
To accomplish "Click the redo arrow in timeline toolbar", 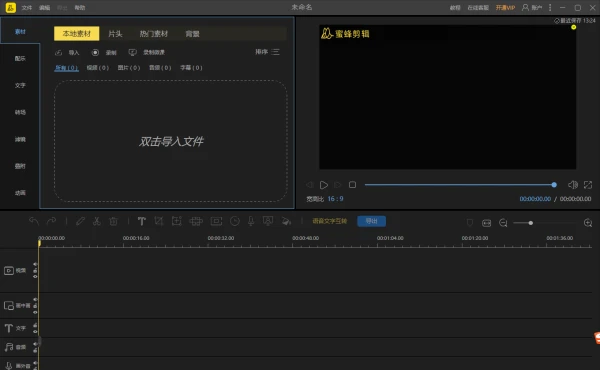I will click(51, 221).
